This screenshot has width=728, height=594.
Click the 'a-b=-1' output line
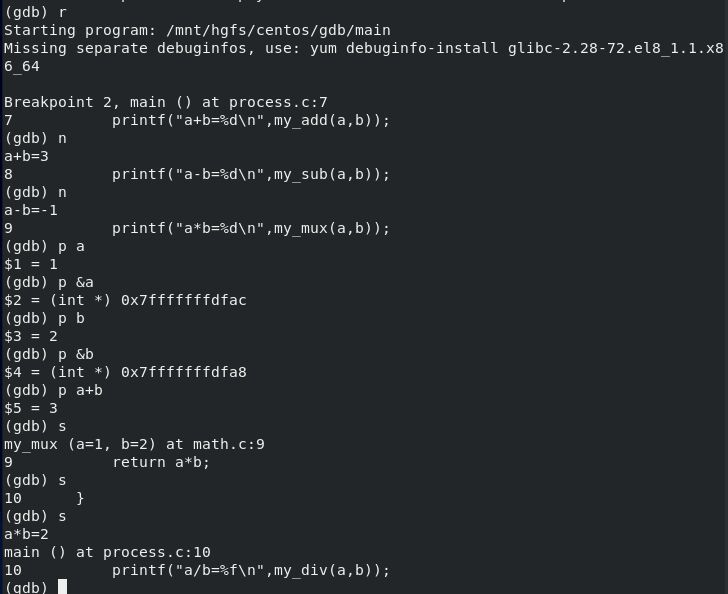31,210
